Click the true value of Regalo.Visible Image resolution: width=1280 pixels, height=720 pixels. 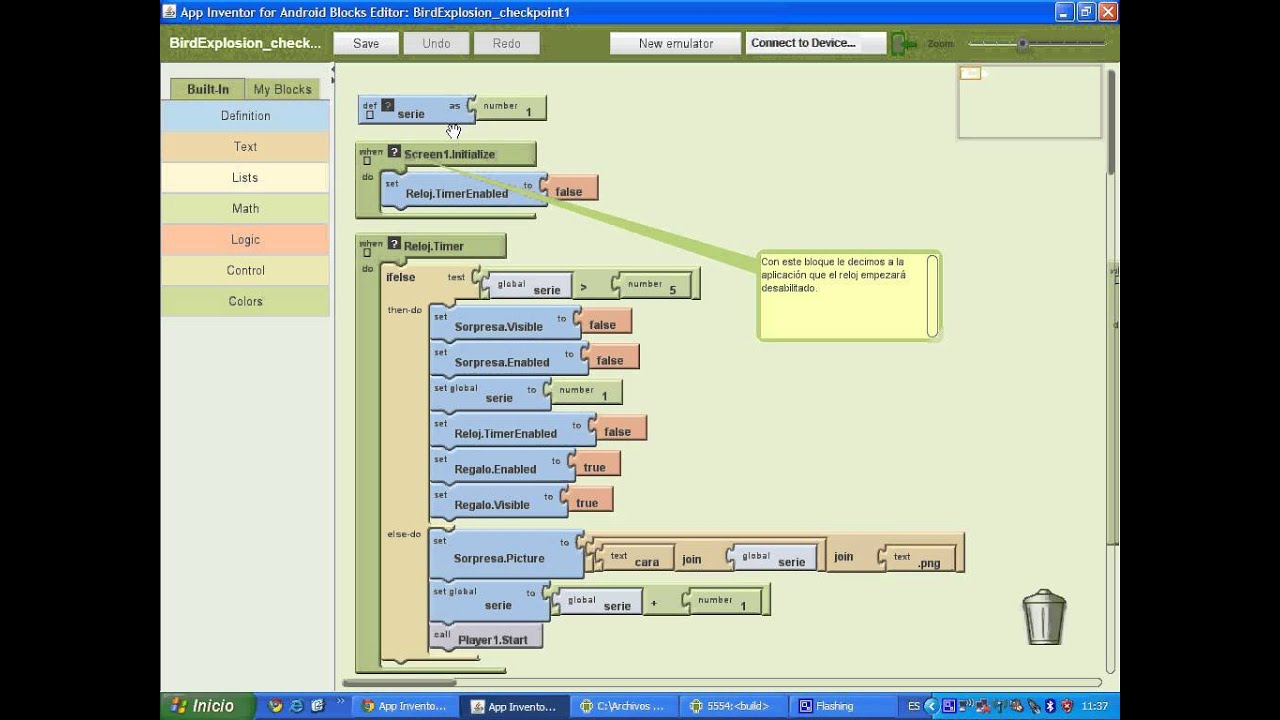[587, 502]
